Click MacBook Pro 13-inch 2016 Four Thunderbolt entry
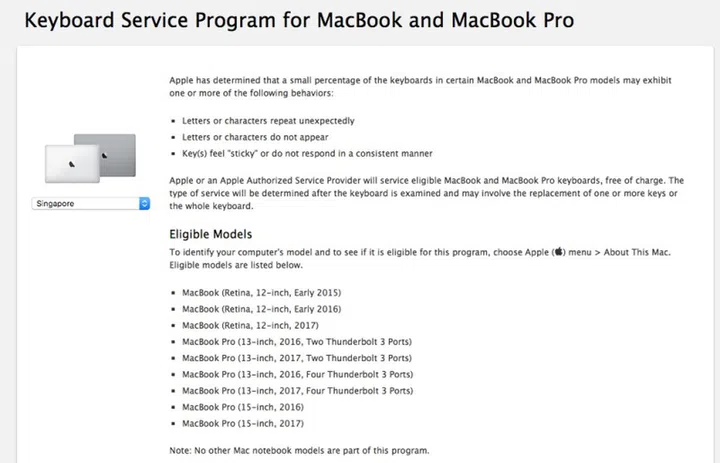The width and height of the screenshot is (720, 463). pyautogui.click(x=297, y=374)
